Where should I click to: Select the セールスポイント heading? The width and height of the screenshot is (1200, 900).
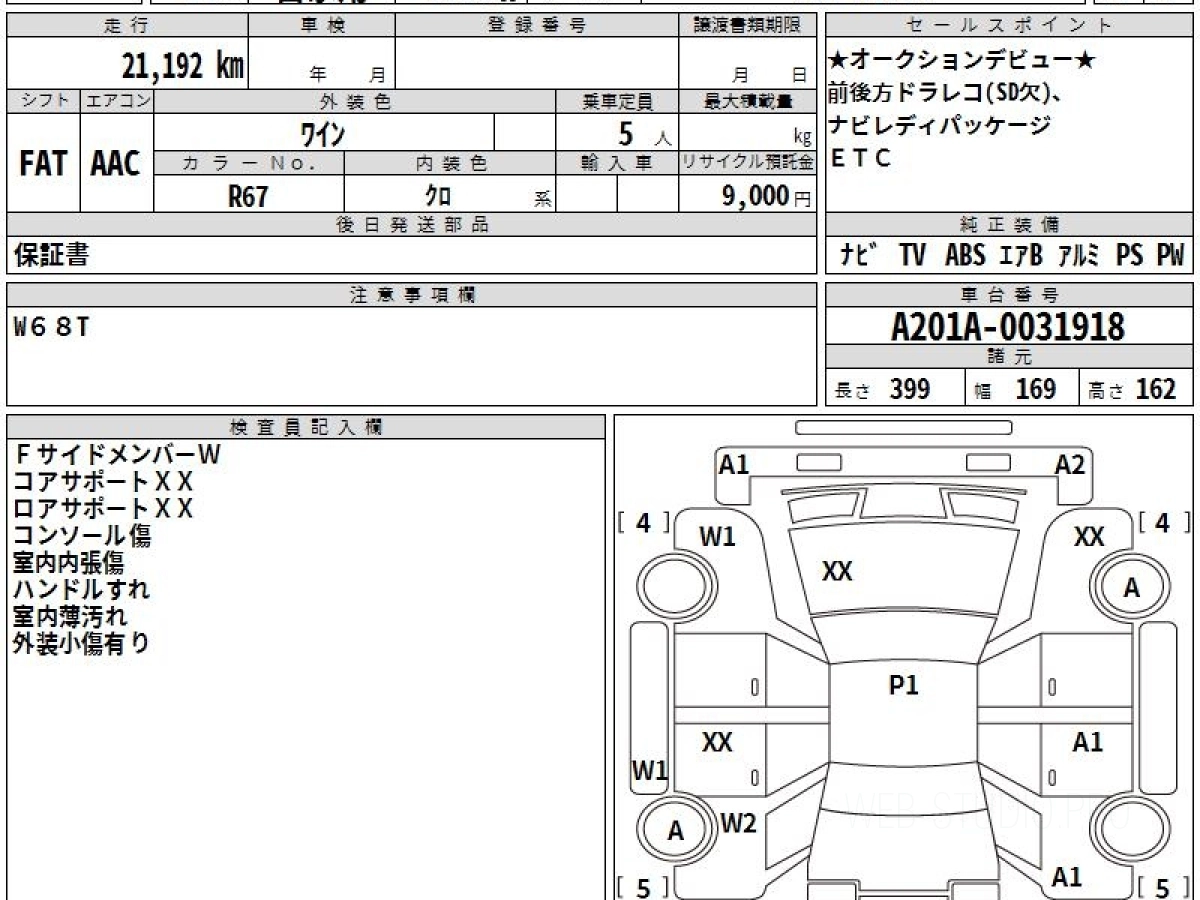[1010, 26]
